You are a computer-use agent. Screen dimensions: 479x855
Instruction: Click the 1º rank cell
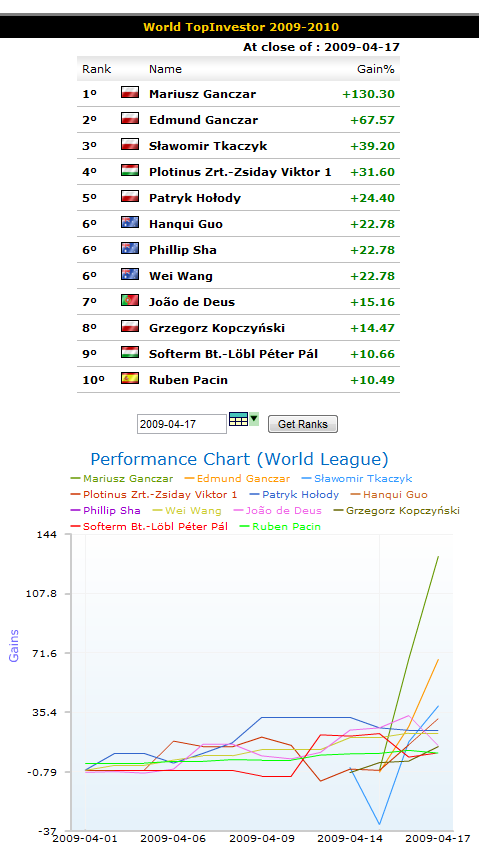point(89,94)
